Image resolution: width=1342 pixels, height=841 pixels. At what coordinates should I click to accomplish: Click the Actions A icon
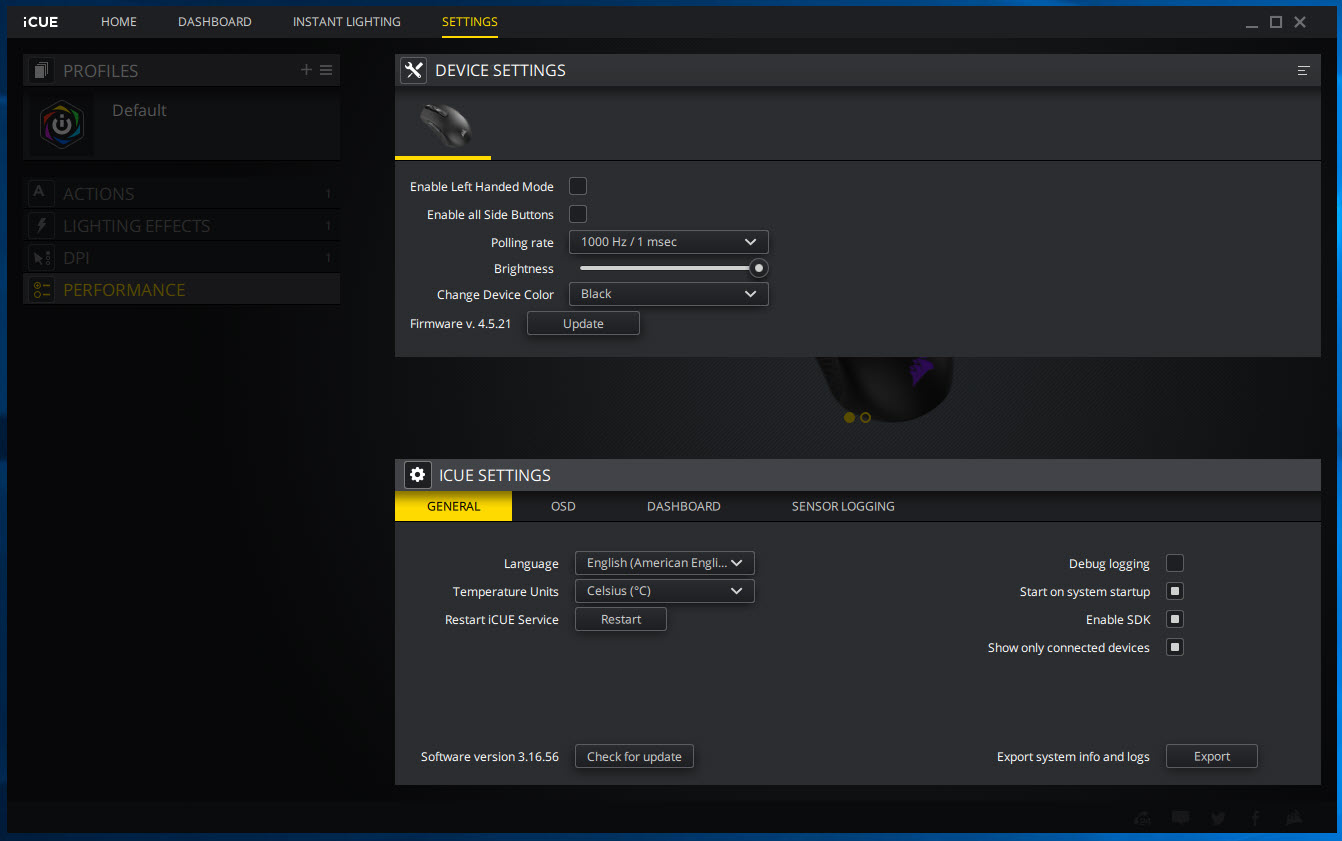(41, 193)
